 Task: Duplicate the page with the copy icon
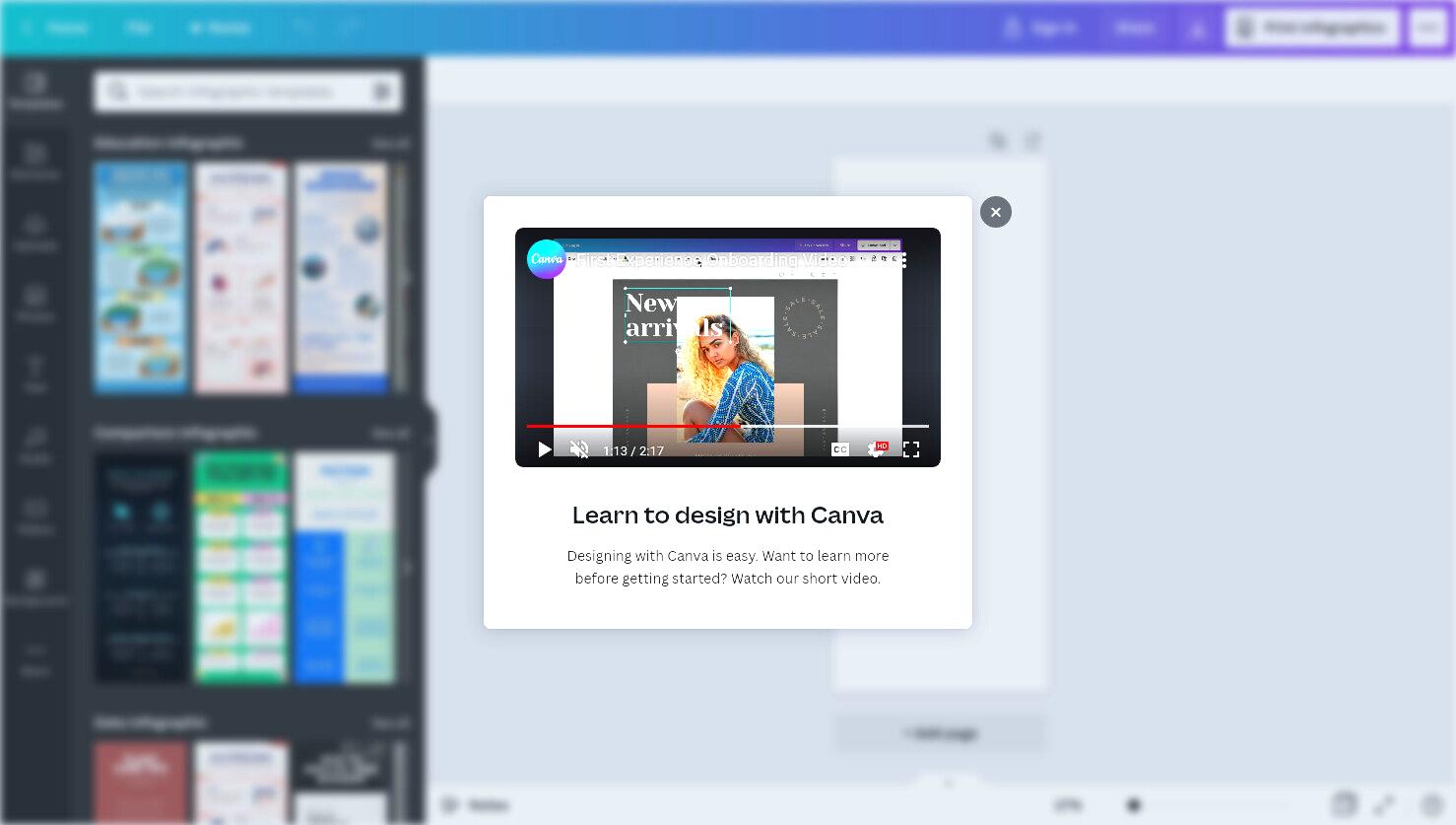pos(998,141)
